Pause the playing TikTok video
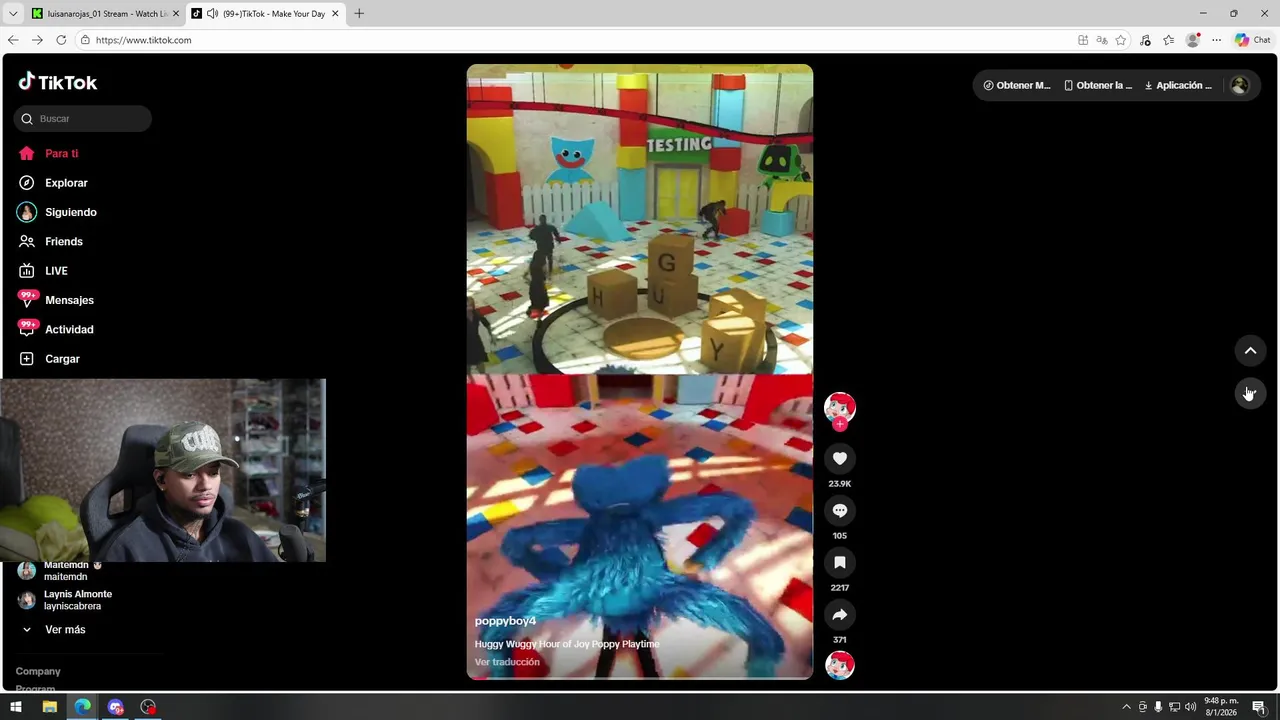Image resolution: width=1280 pixels, height=720 pixels. [640, 372]
